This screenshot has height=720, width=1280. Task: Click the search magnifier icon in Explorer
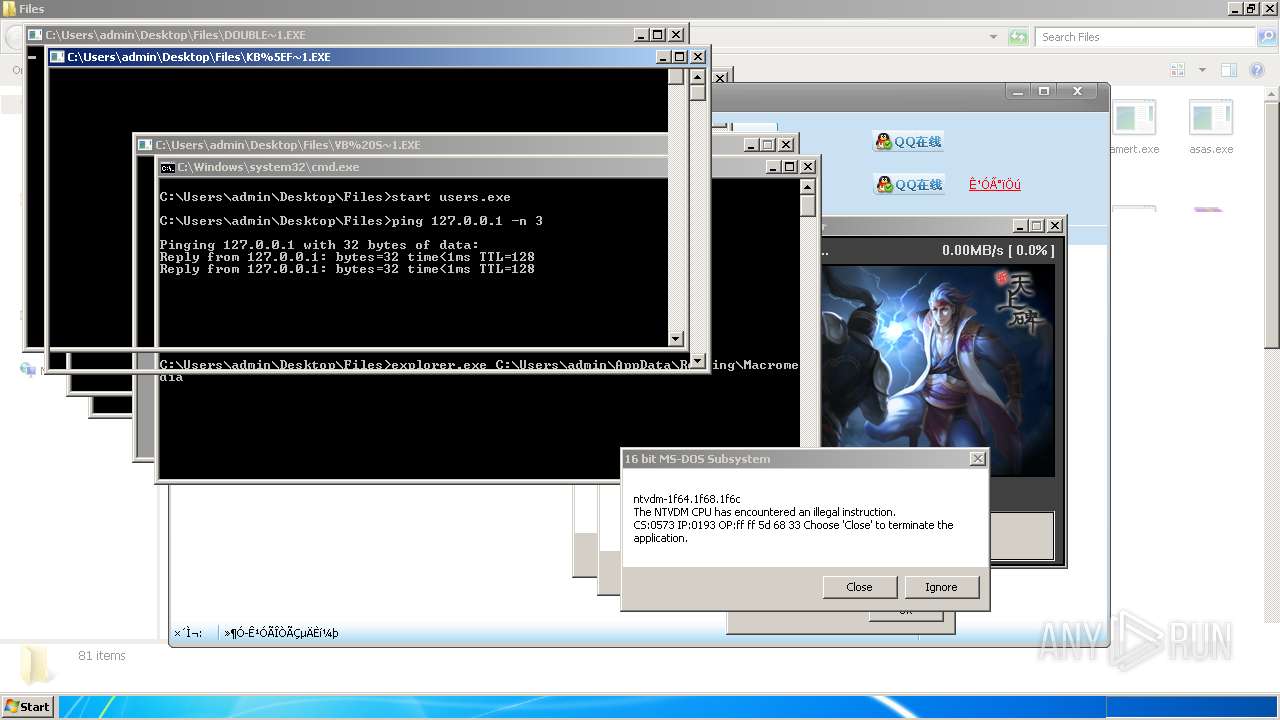click(1266, 37)
